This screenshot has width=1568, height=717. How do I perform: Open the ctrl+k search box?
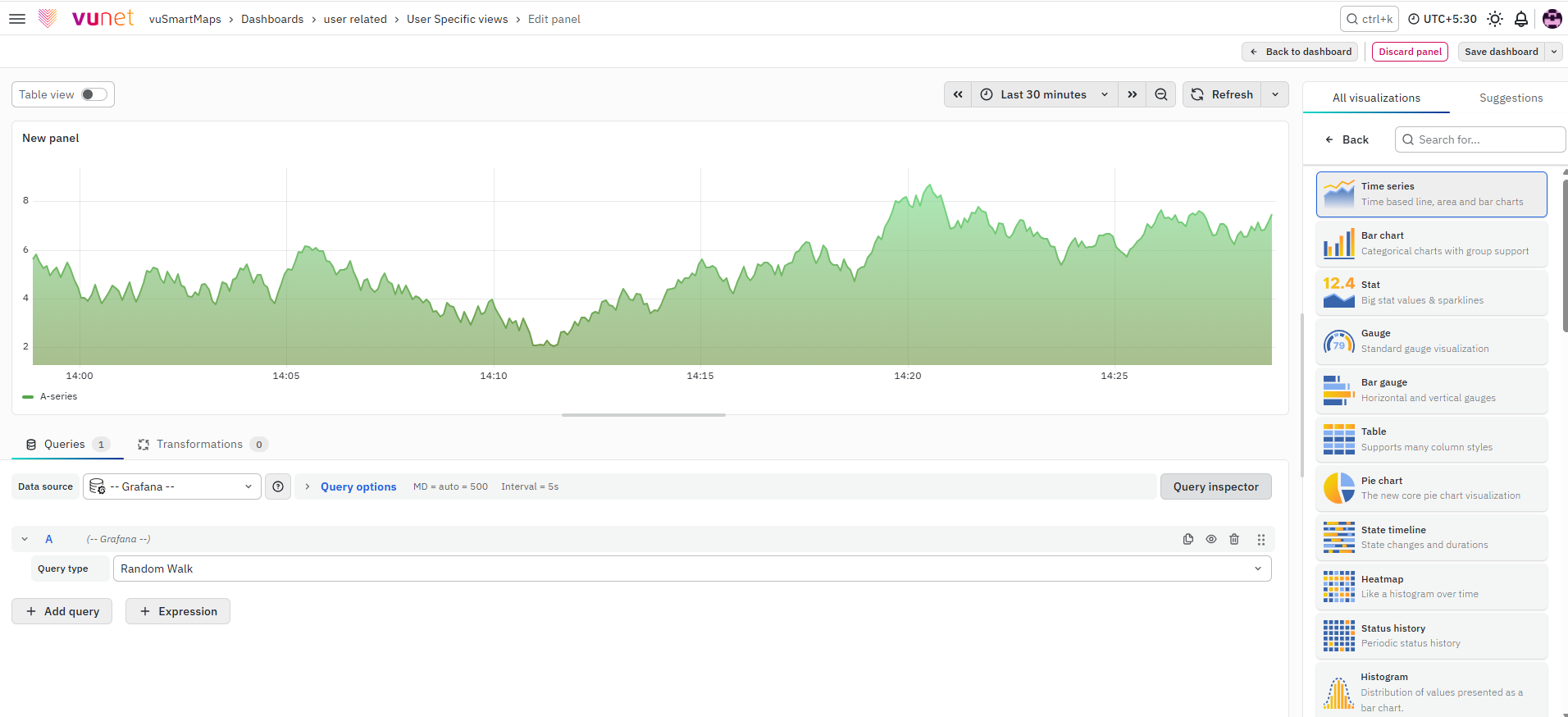pyautogui.click(x=1370, y=19)
